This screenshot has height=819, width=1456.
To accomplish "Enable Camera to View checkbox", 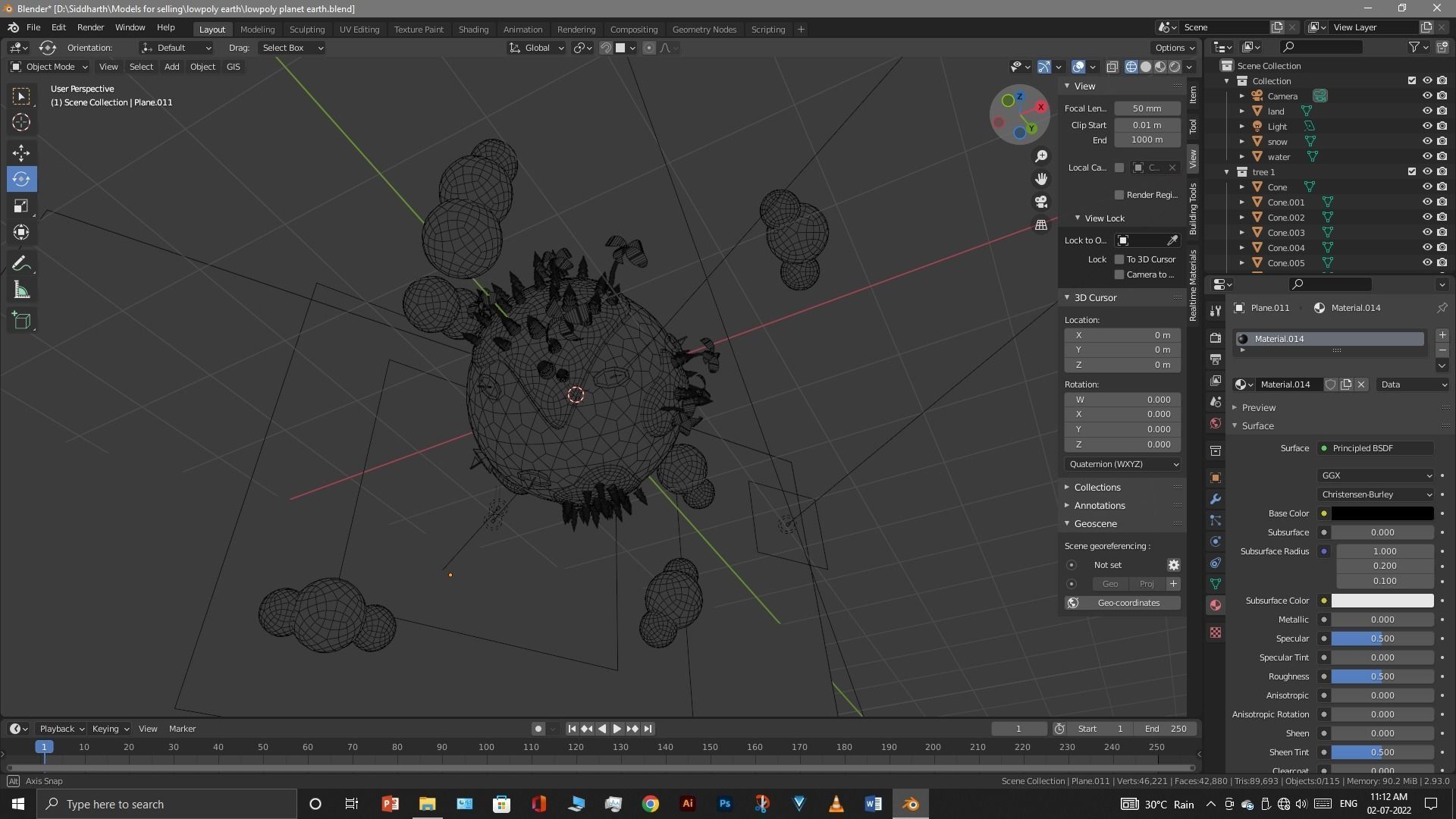I will pyautogui.click(x=1119, y=275).
